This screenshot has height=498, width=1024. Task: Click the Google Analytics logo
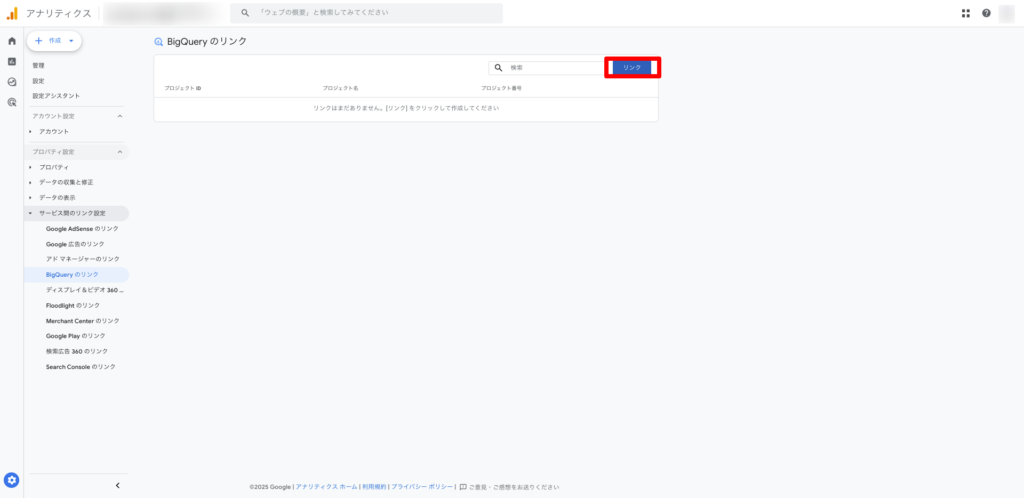coord(12,13)
